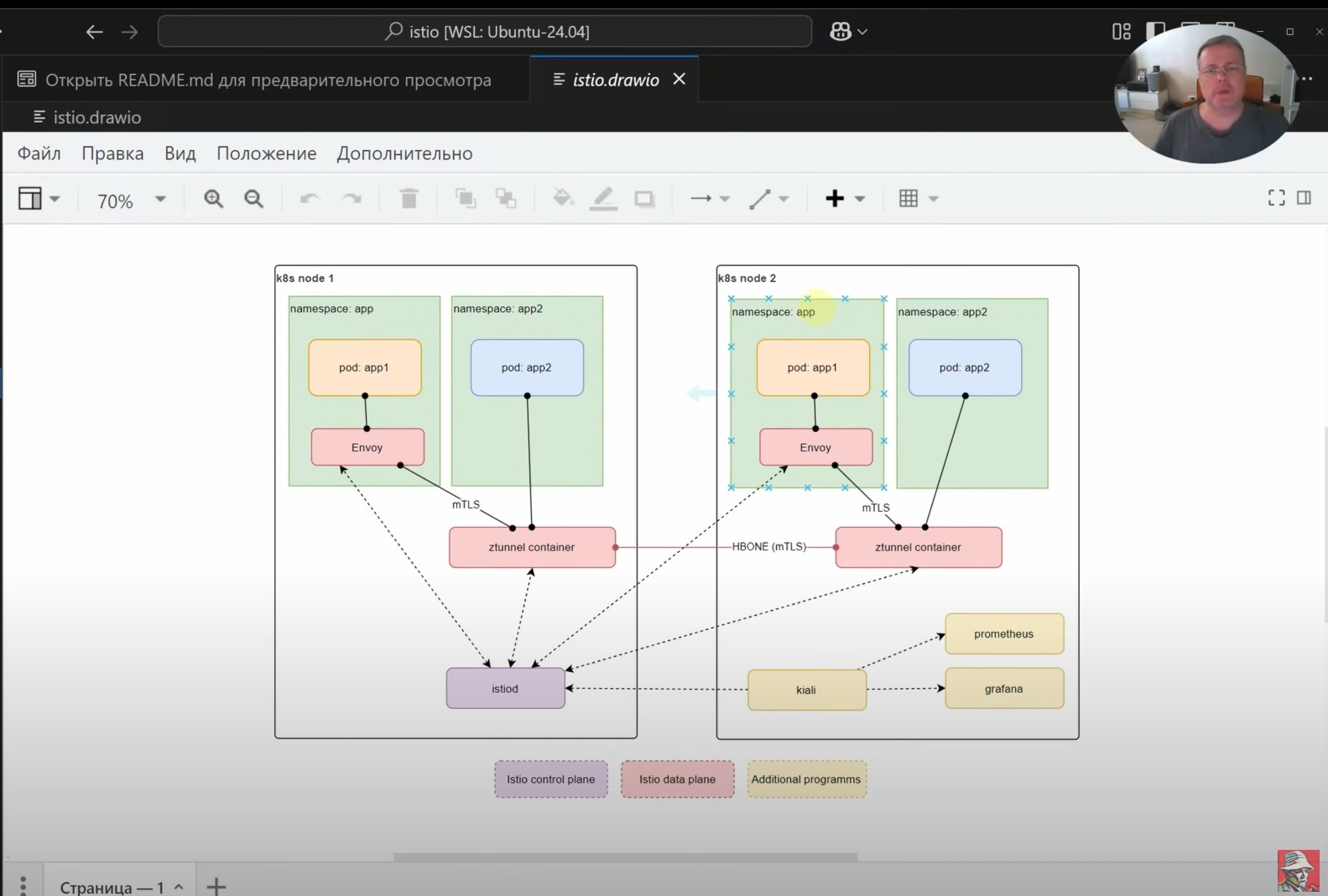
Task: Add a new page with plus button
Action: tap(216, 886)
